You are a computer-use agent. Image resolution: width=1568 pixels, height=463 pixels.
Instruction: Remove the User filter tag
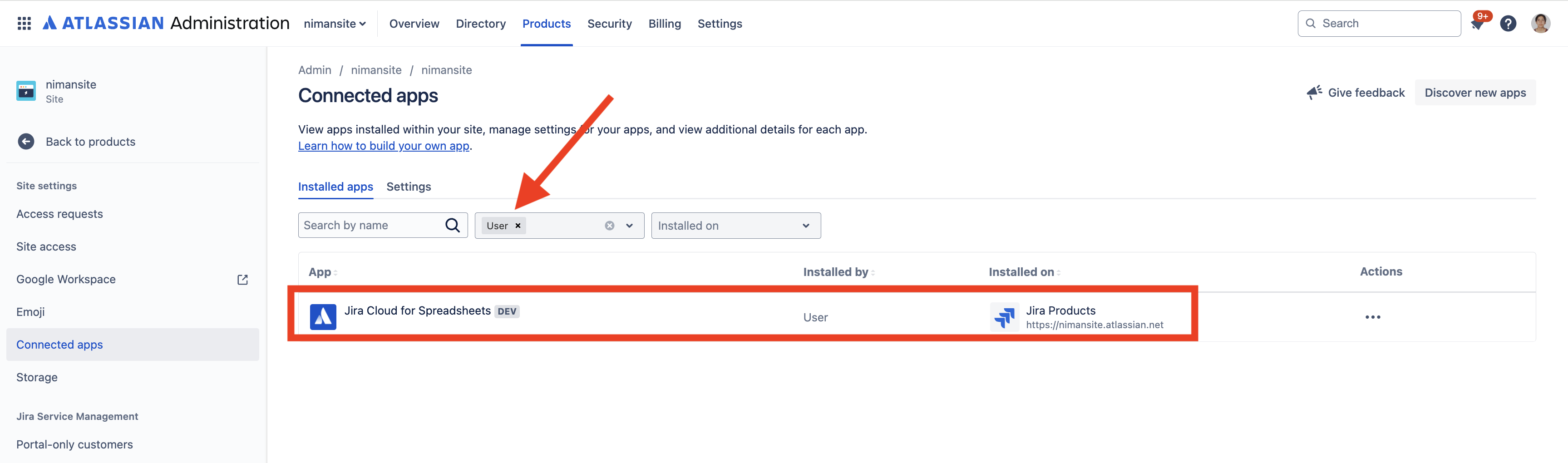[x=518, y=226]
